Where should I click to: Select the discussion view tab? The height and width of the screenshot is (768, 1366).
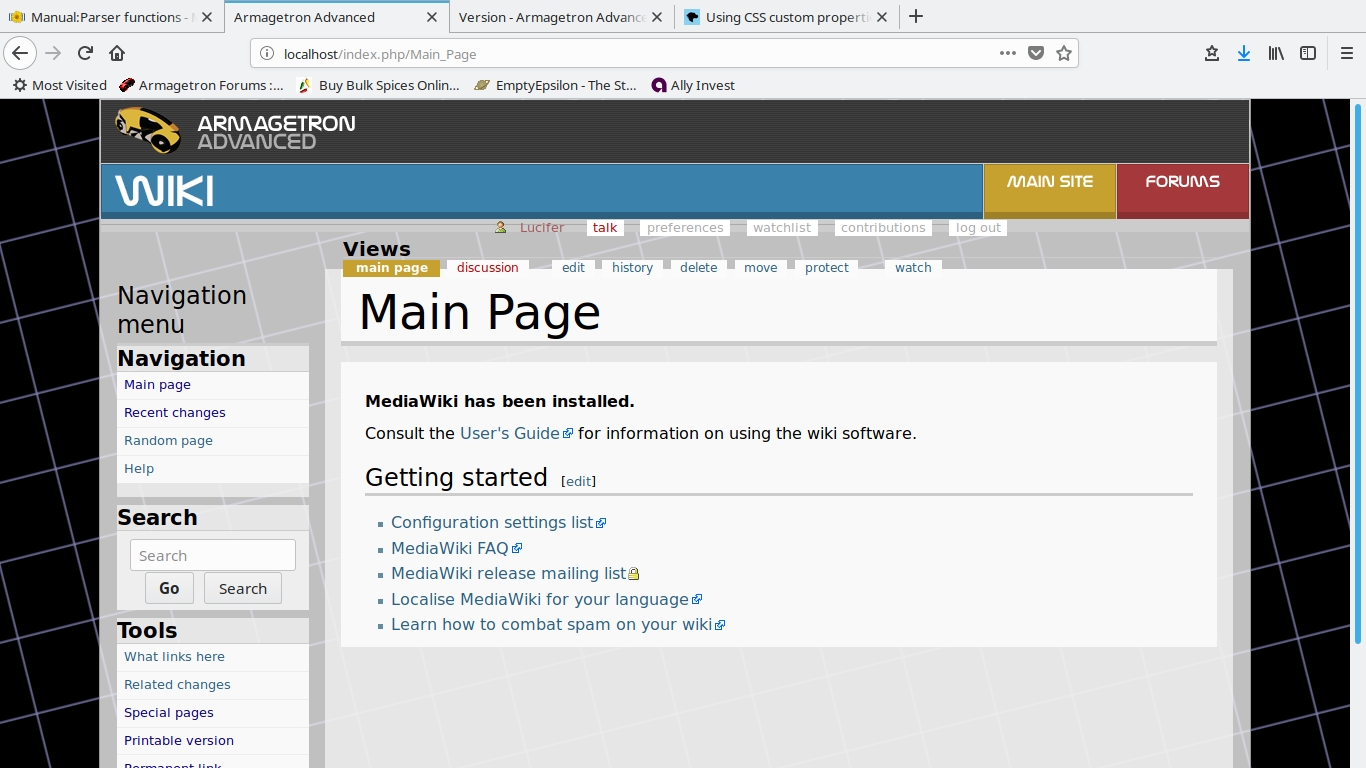pos(487,267)
